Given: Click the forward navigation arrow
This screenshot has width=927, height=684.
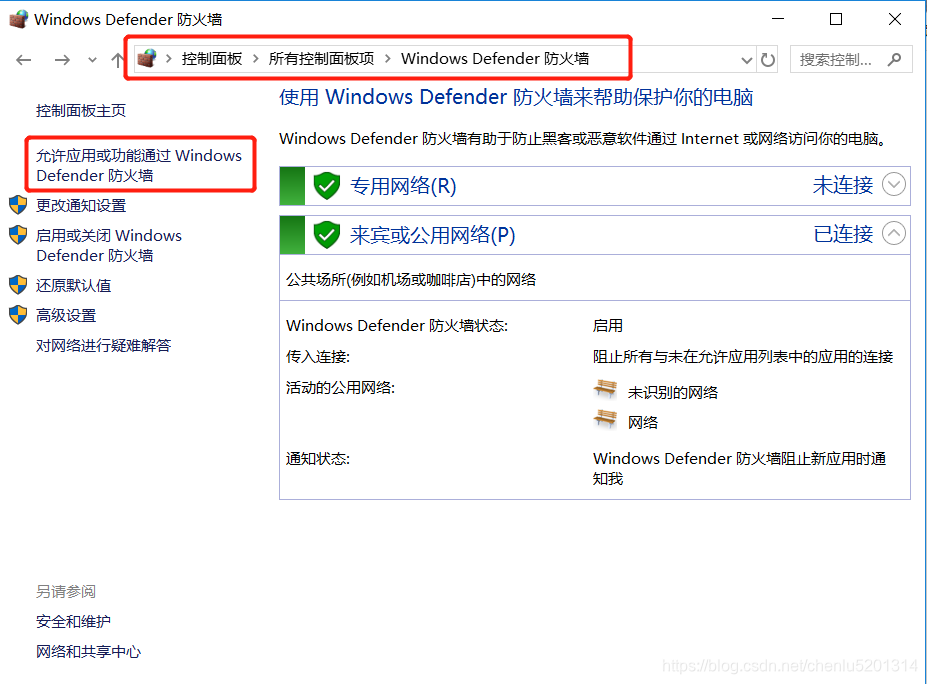Looking at the screenshot, I should click(62, 60).
